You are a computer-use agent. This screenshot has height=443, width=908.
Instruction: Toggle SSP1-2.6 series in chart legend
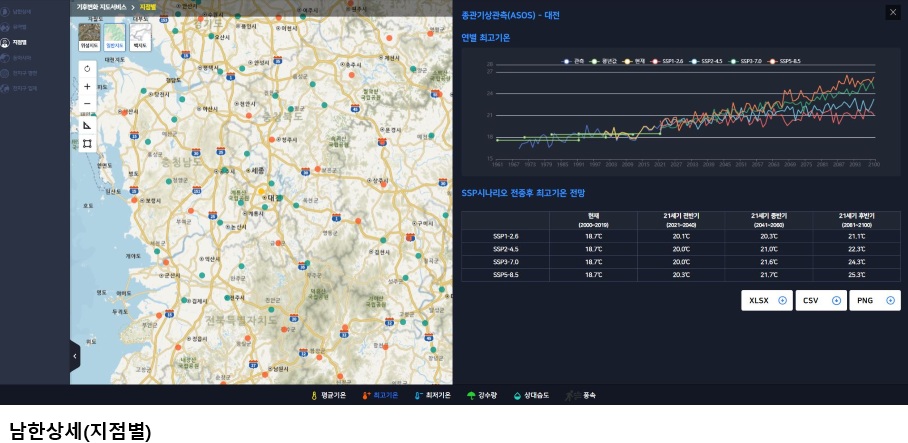pos(668,61)
